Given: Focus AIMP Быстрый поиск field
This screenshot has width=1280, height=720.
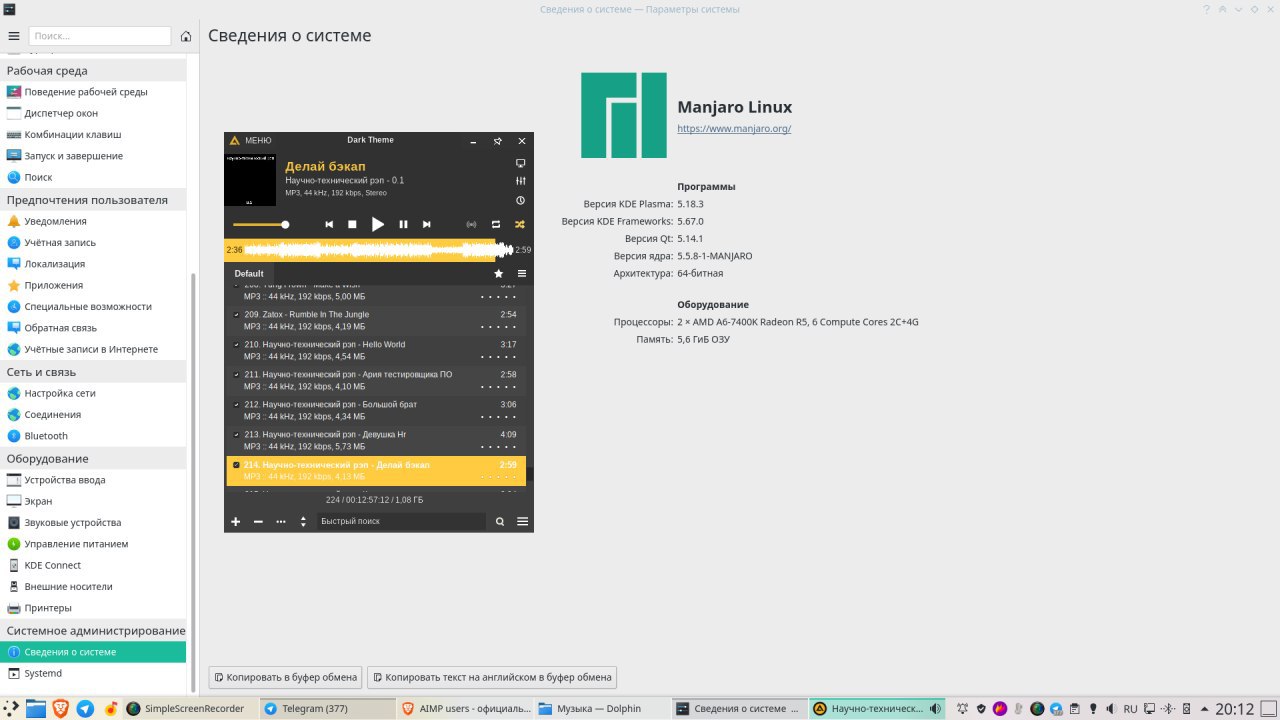Looking at the screenshot, I should click(402, 521).
